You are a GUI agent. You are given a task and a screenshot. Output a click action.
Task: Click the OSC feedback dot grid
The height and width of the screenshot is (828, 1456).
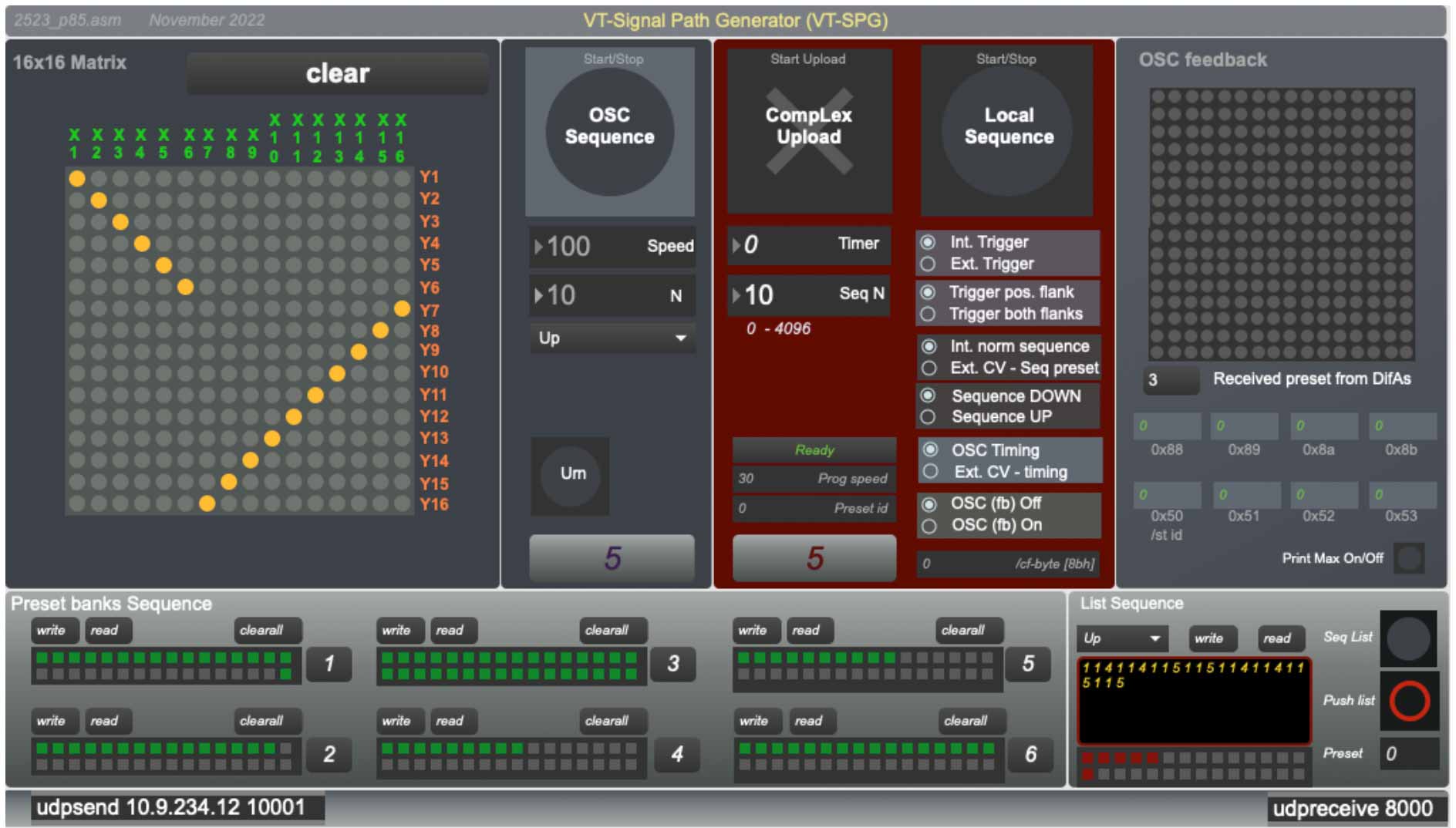point(1282,224)
